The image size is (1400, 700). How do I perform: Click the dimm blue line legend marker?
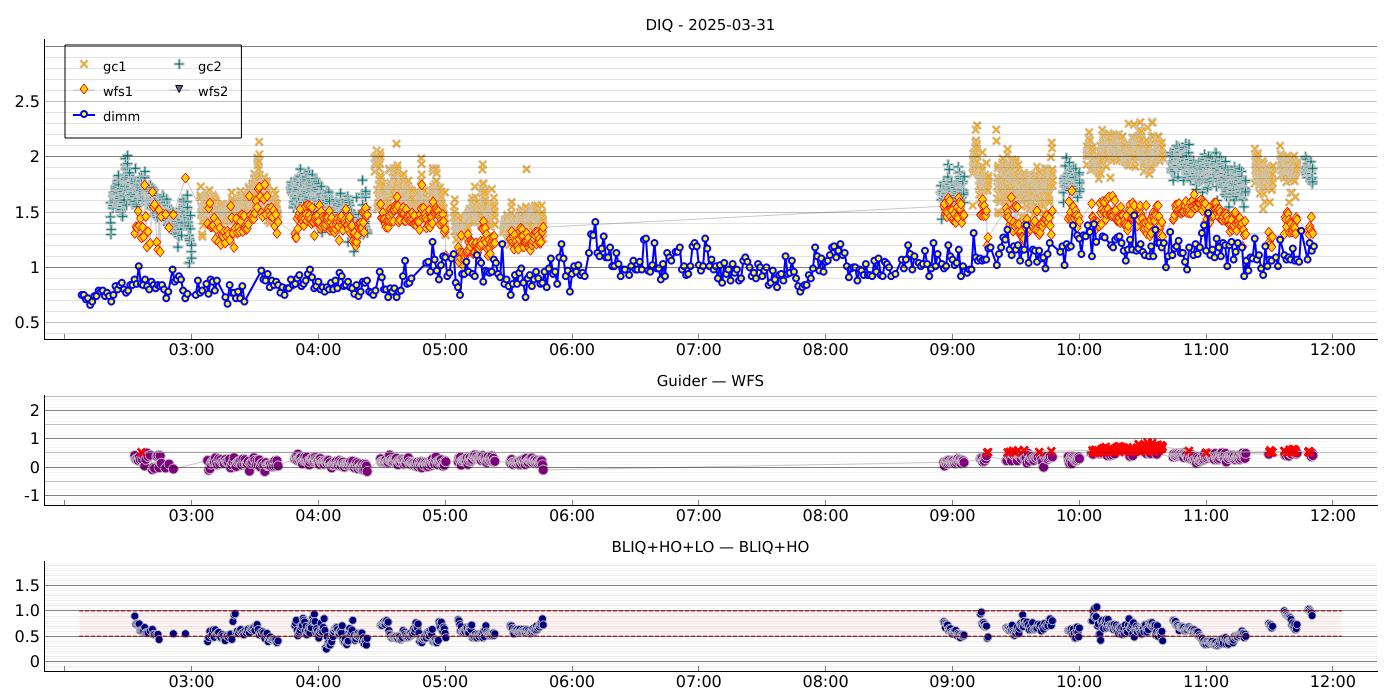pyautogui.click(x=84, y=115)
